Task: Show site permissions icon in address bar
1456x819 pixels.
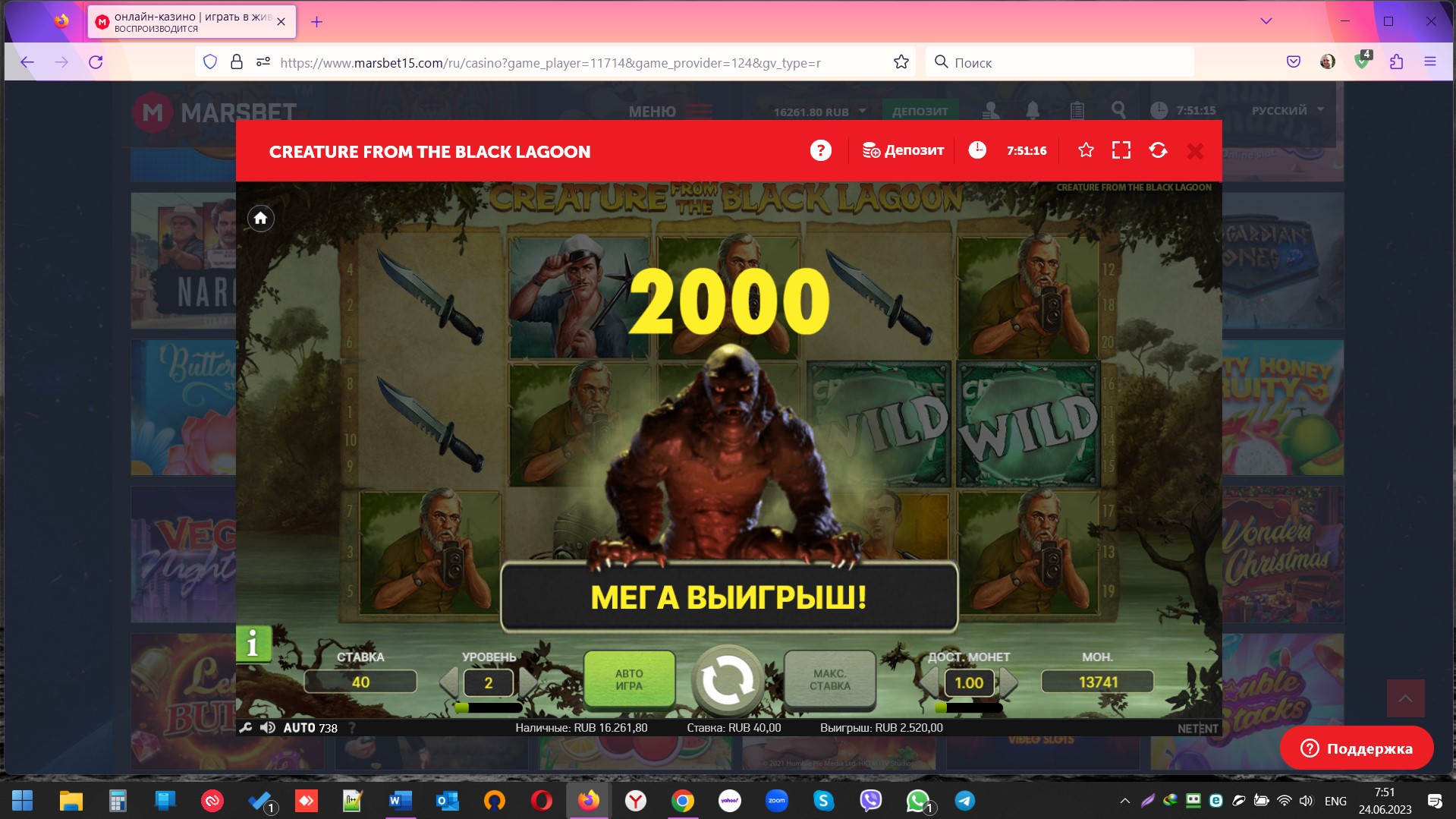Action: 263,62
